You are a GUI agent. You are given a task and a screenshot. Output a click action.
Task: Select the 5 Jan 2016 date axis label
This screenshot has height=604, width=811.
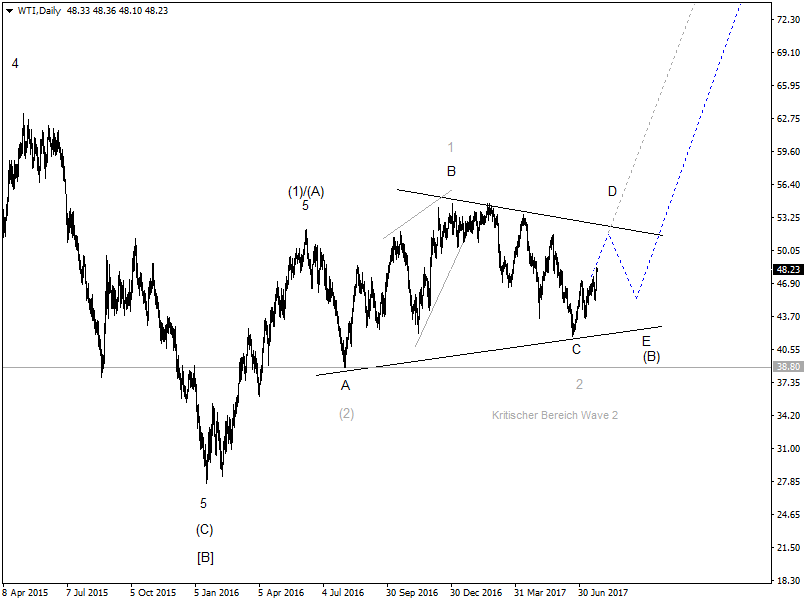pos(216,591)
